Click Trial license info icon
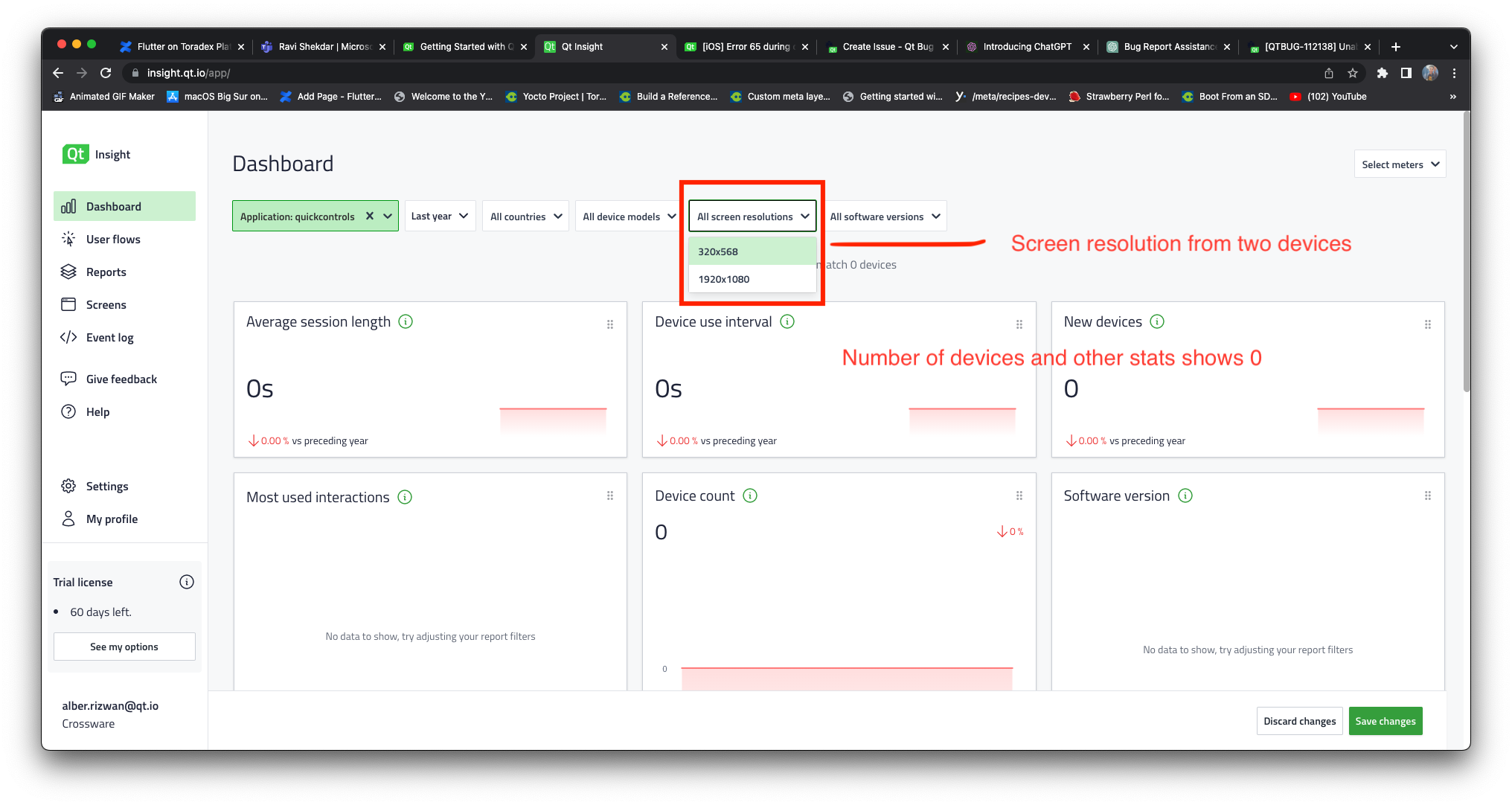The height and width of the screenshot is (805, 1512). [187, 582]
